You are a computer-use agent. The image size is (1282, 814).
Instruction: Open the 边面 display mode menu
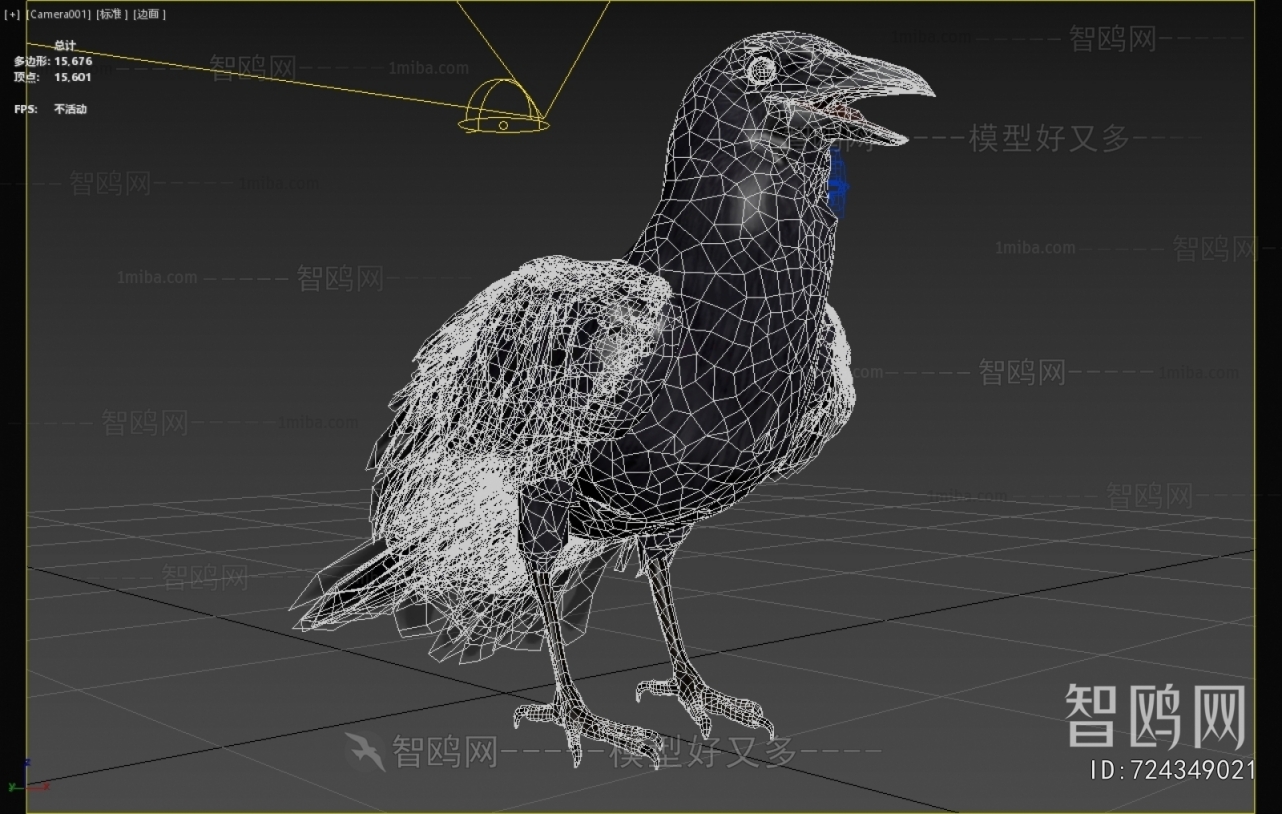point(149,14)
